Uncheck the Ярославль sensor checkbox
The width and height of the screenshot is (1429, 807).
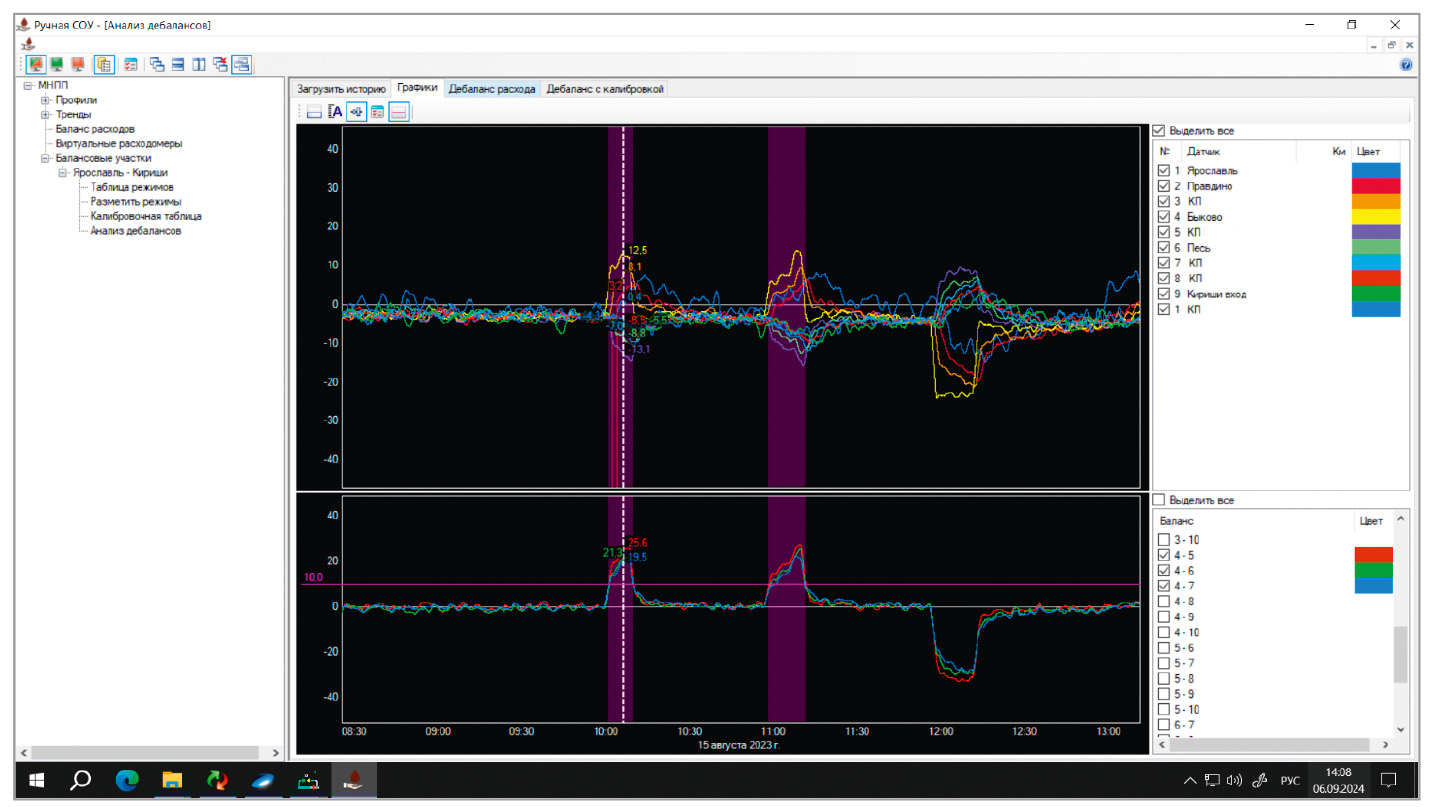1163,171
